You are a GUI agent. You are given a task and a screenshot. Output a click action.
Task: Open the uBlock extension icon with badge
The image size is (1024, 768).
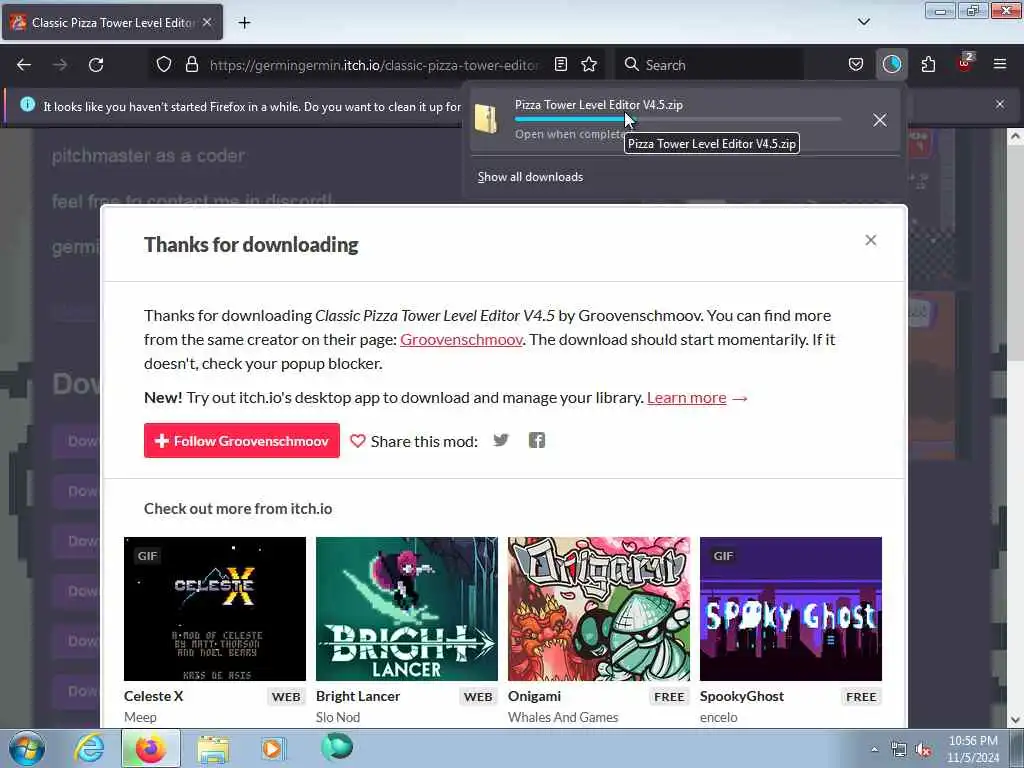click(x=965, y=63)
